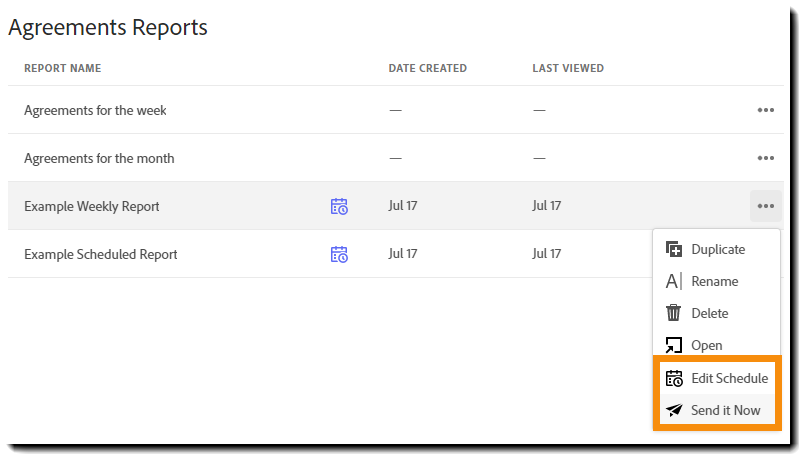This screenshot has height=454, width=799.
Task: Open the Example Scheduled Report row
Action: [x=100, y=254]
